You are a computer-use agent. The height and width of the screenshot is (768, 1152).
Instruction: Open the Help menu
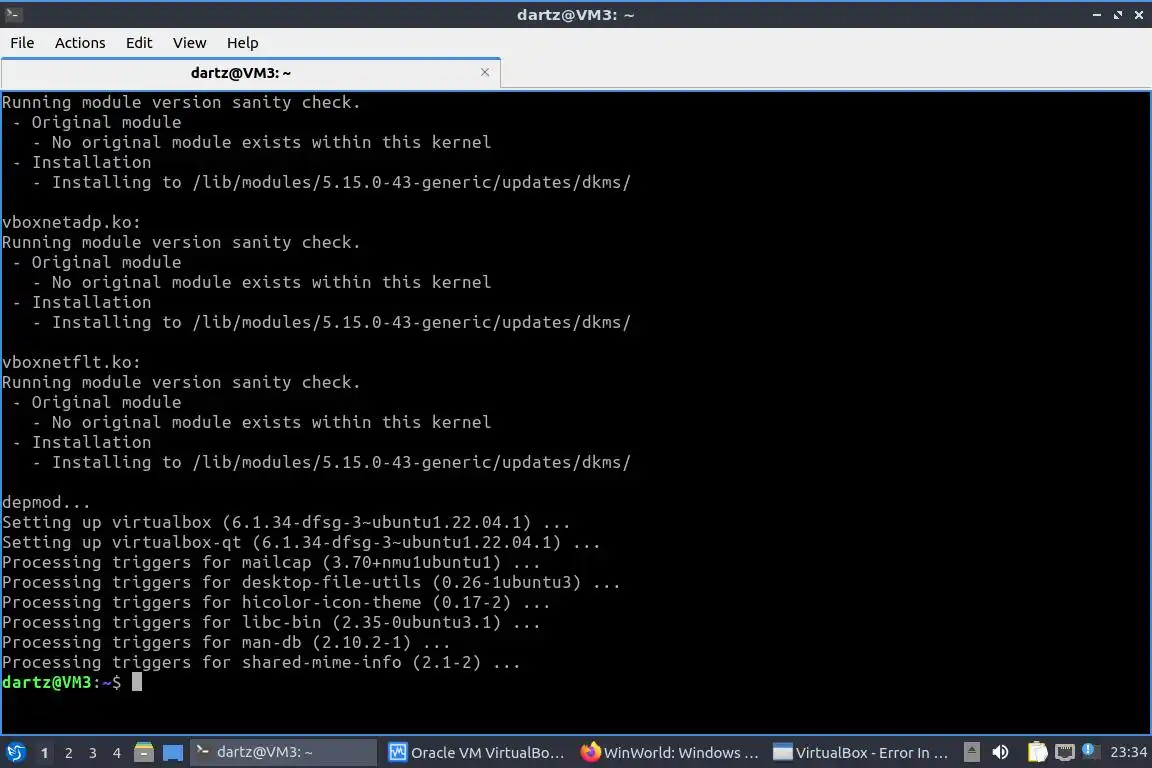tap(242, 43)
